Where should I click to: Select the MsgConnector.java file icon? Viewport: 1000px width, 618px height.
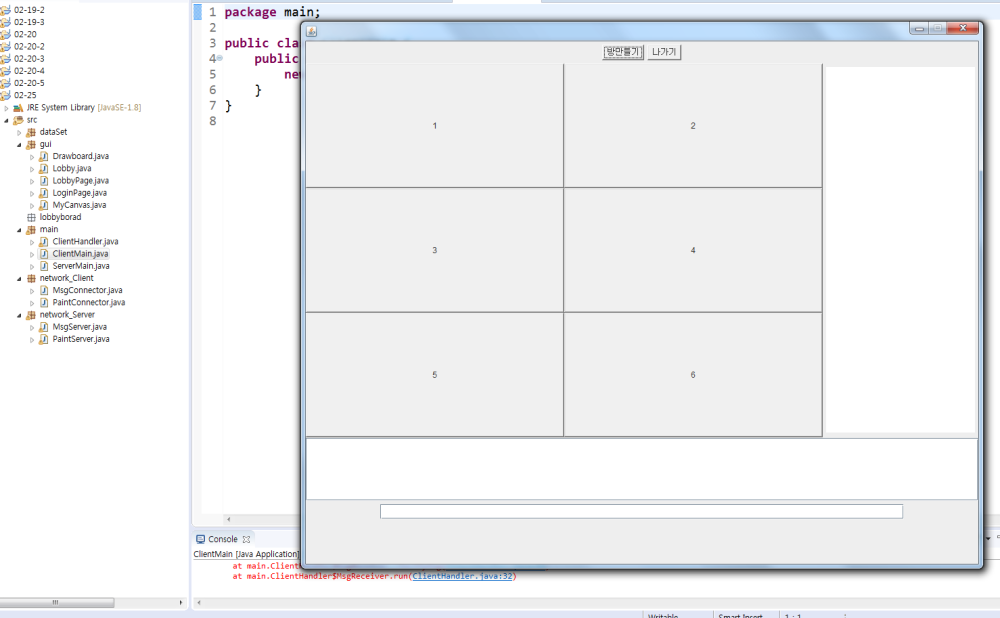[x=43, y=290]
